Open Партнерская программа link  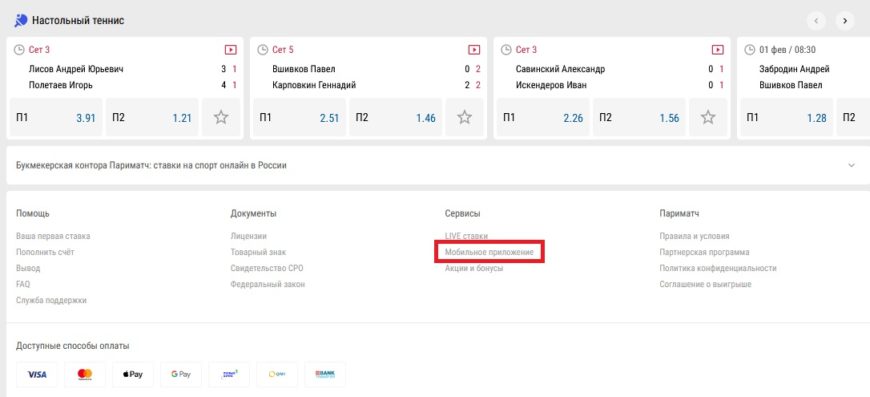click(x=705, y=252)
